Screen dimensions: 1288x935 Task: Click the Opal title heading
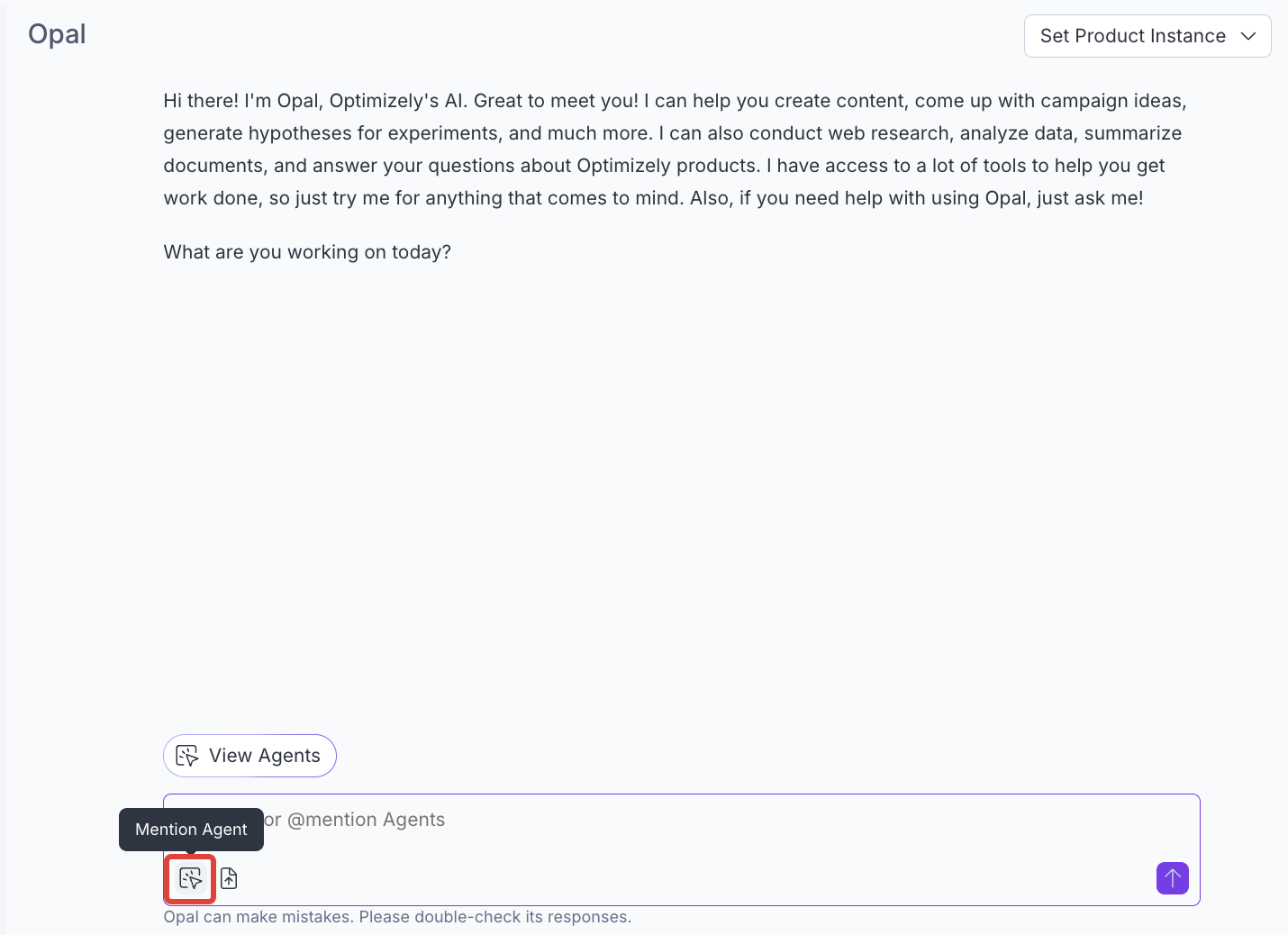57,34
